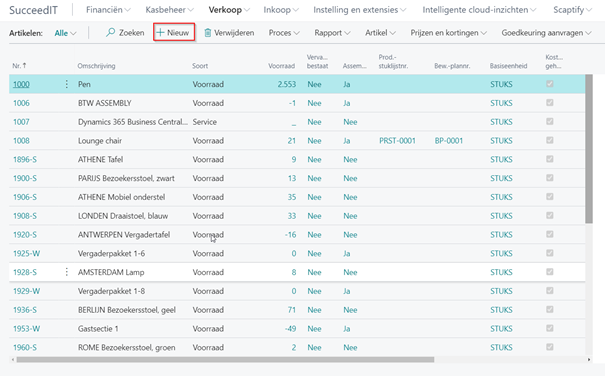Toggle the checkbox in the ROME Bezoekersstoel row
This screenshot has width=605, height=376.
[x=550, y=347]
